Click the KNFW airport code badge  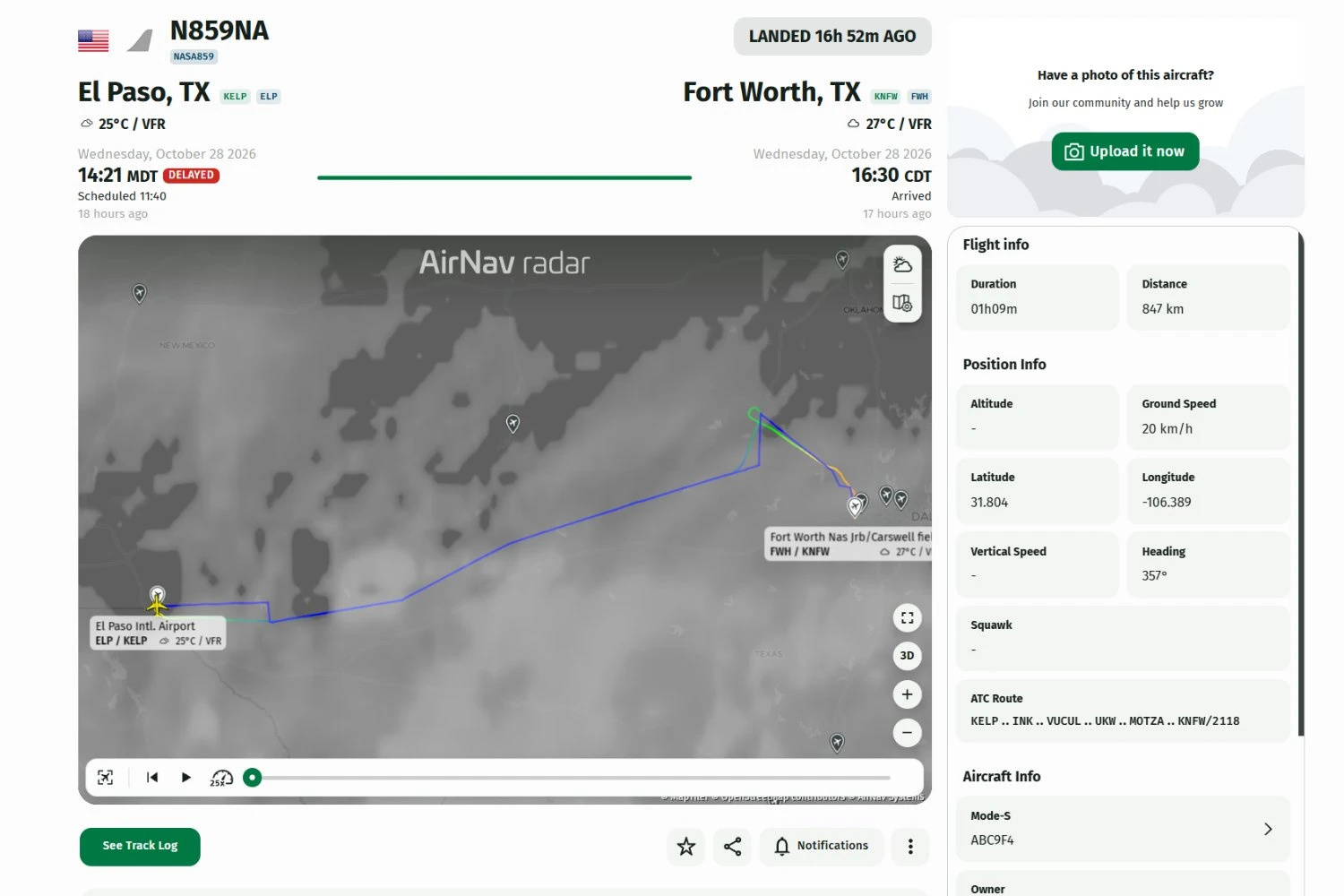click(x=886, y=97)
